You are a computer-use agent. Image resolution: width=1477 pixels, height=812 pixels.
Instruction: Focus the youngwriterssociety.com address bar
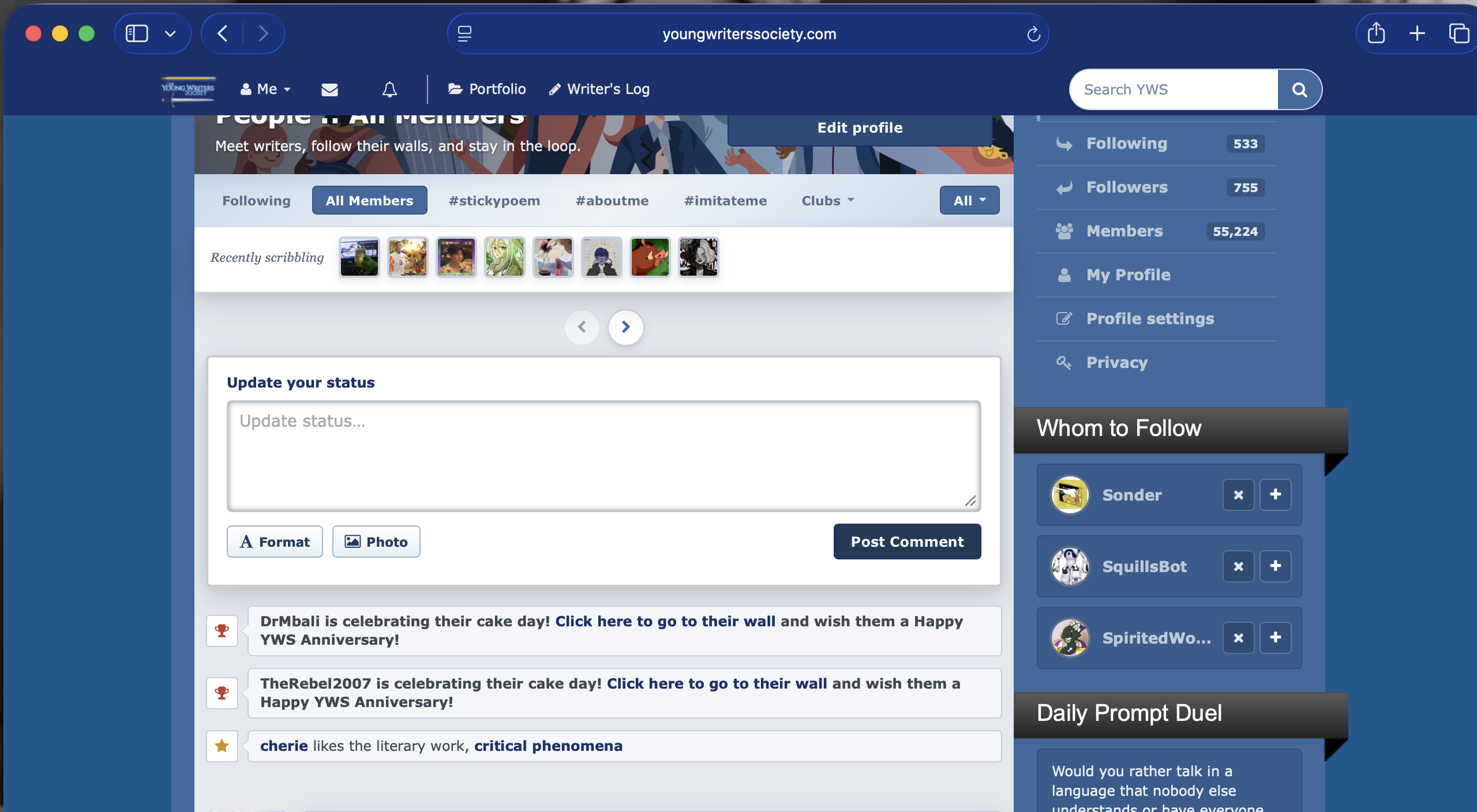click(x=748, y=34)
